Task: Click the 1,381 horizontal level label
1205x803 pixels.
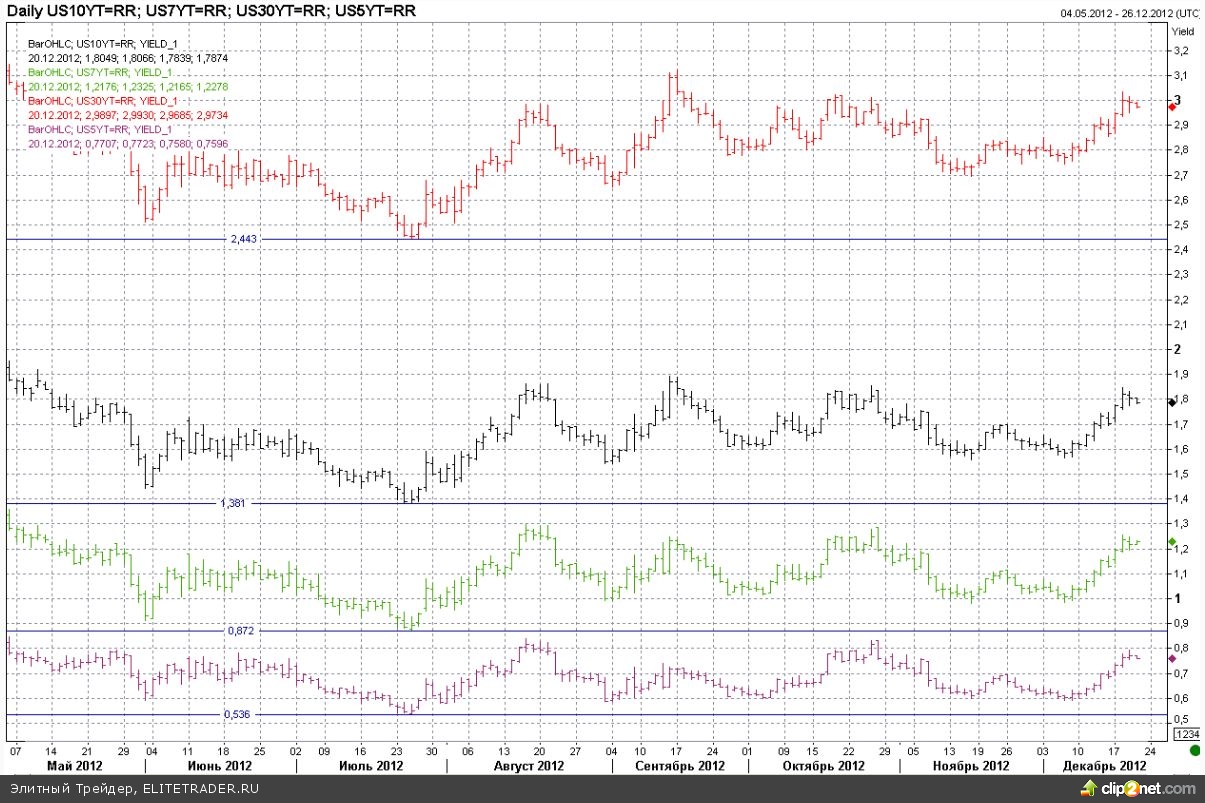Action: [x=233, y=503]
